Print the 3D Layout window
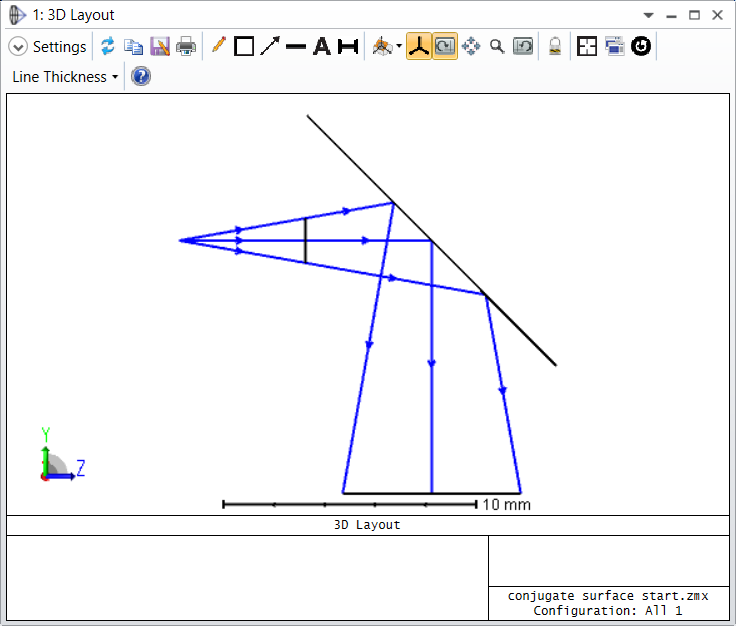 pos(186,46)
